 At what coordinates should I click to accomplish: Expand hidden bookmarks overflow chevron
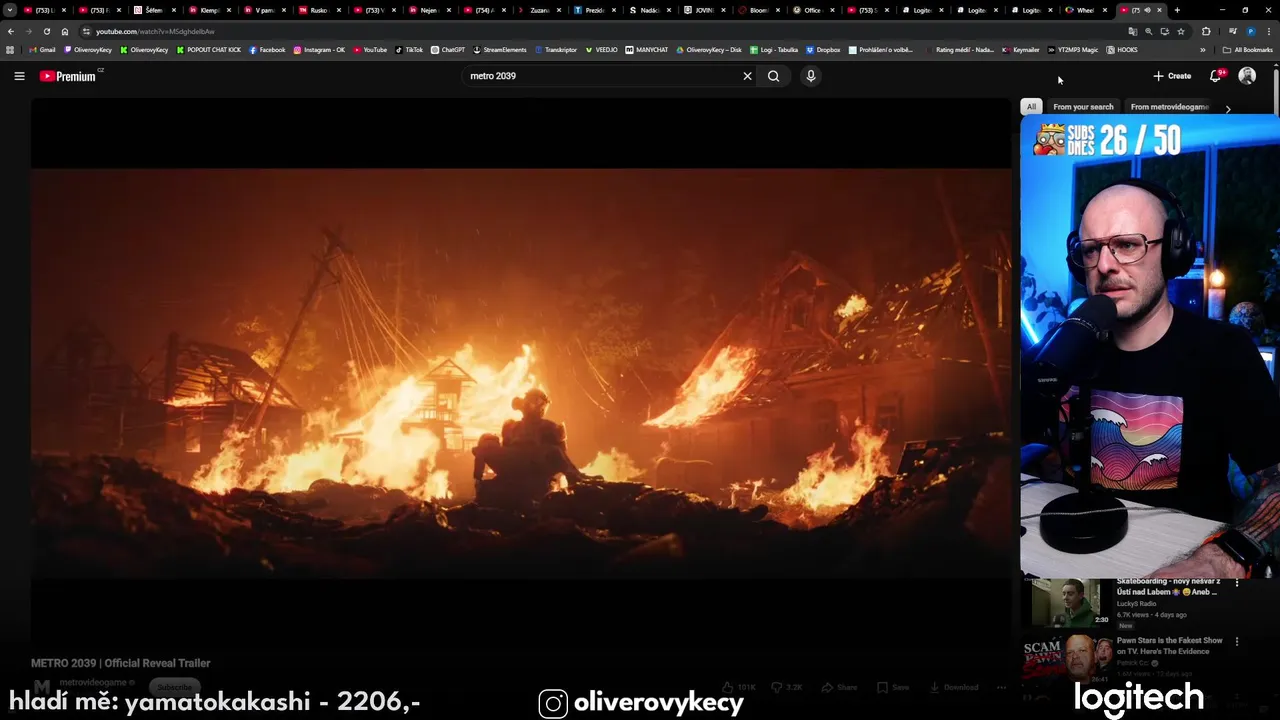[x=1203, y=50]
